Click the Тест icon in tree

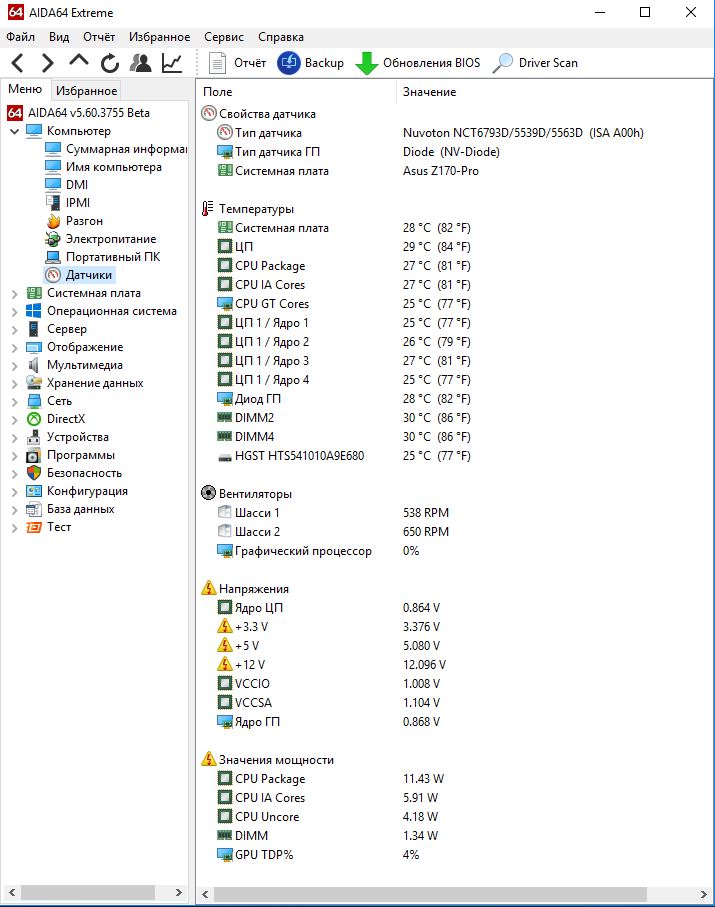[x=34, y=527]
